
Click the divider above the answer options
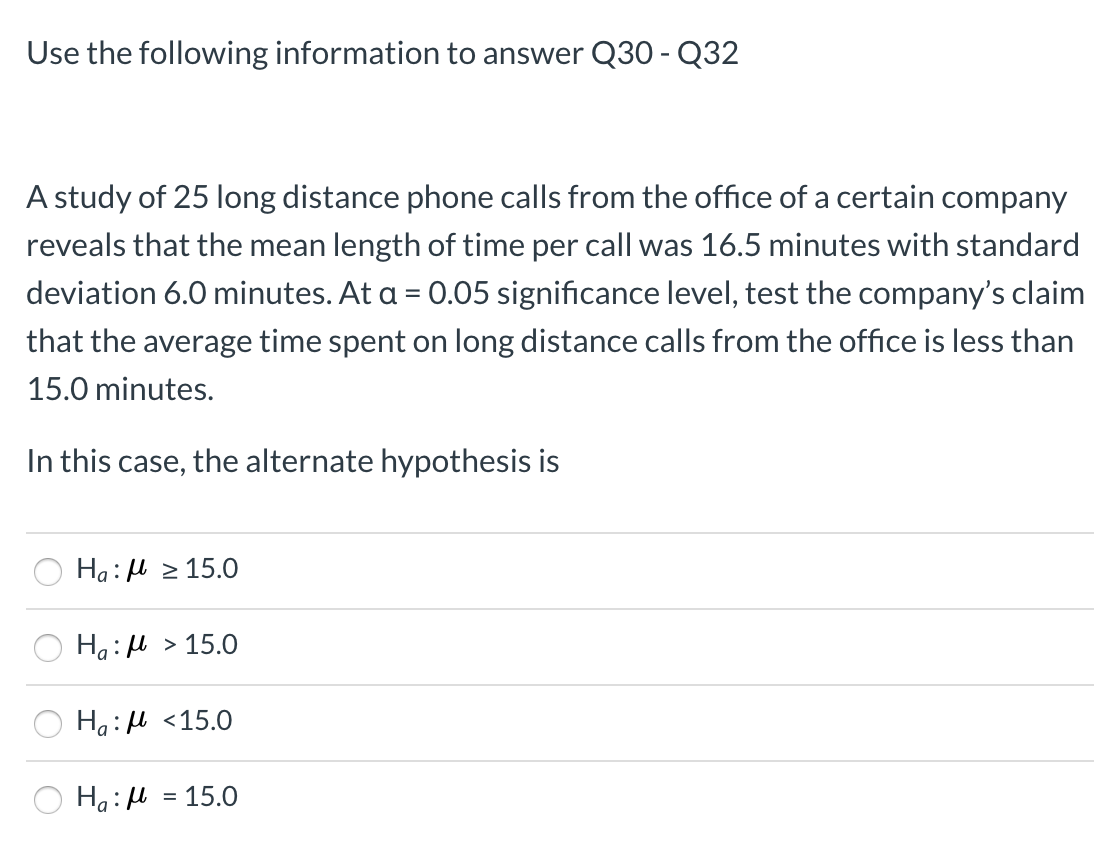[556, 531]
